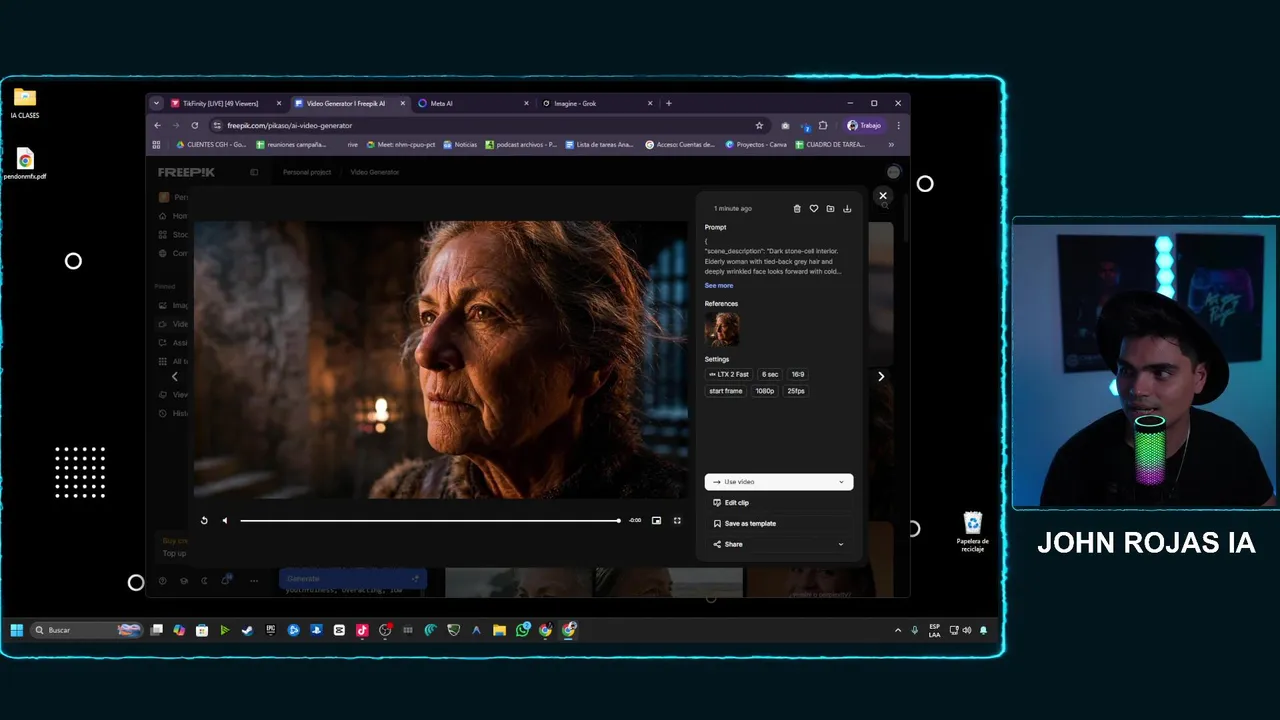This screenshot has height=720, width=1280.
Task: Change the ESP LAA input language
Action: click(x=934, y=630)
